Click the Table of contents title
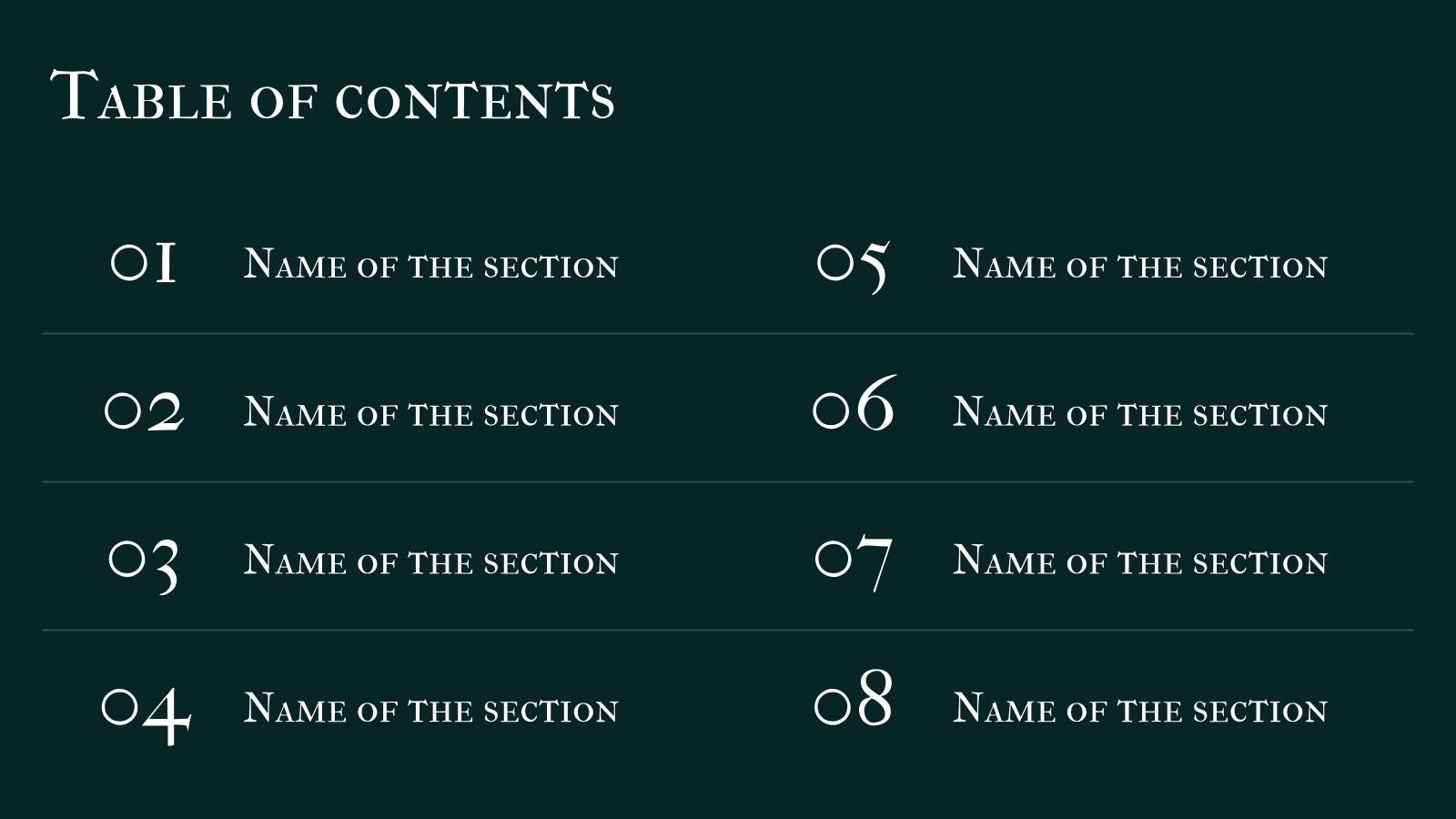1456x819 pixels. point(333,96)
